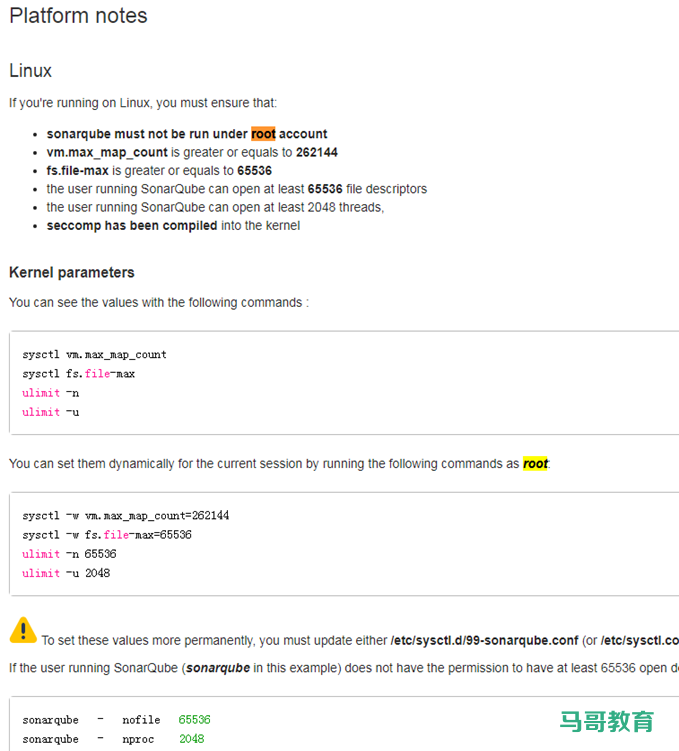Click the 'ulimit -n 65536' code line

(69, 554)
